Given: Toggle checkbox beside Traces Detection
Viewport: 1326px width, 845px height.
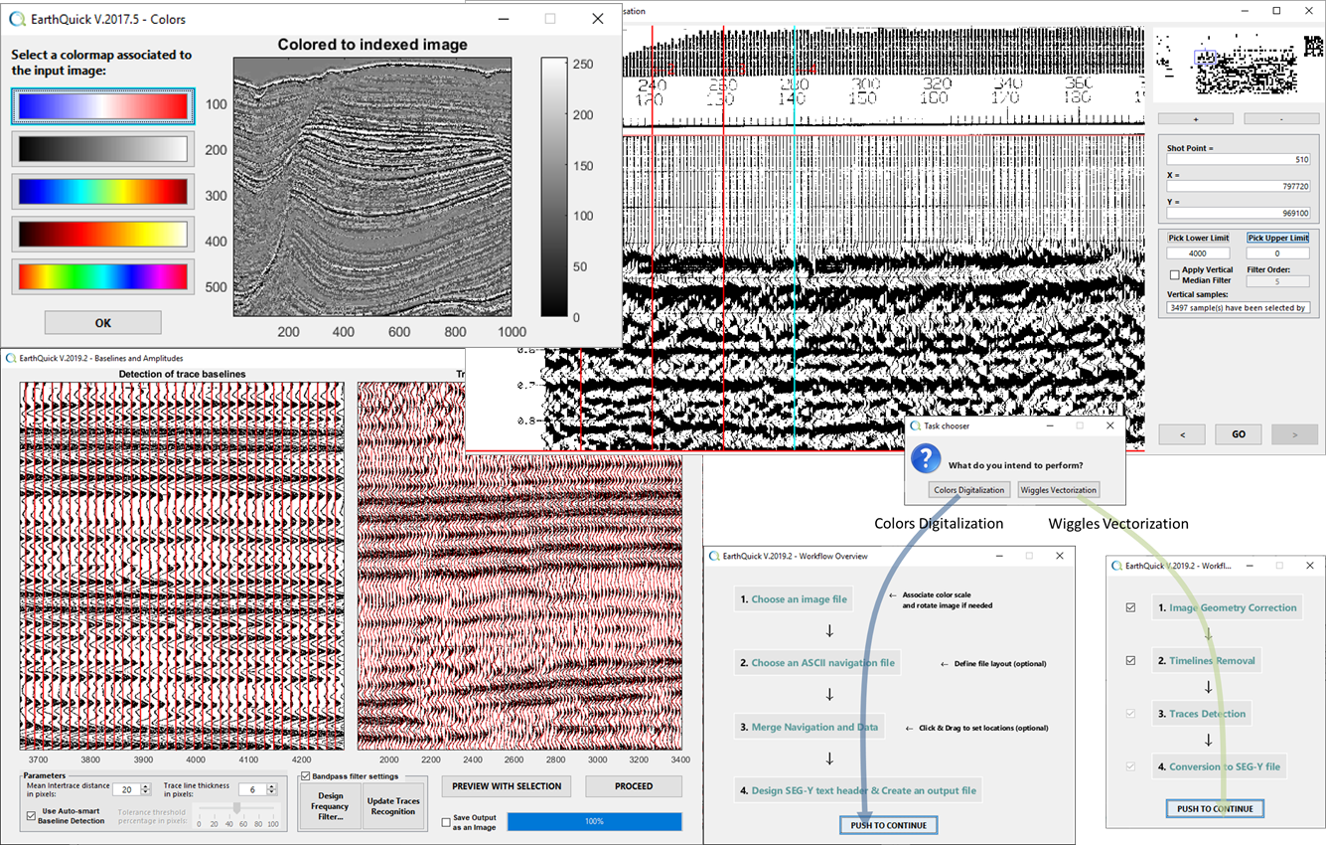Looking at the screenshot, I should click(x=1131, y=714).
